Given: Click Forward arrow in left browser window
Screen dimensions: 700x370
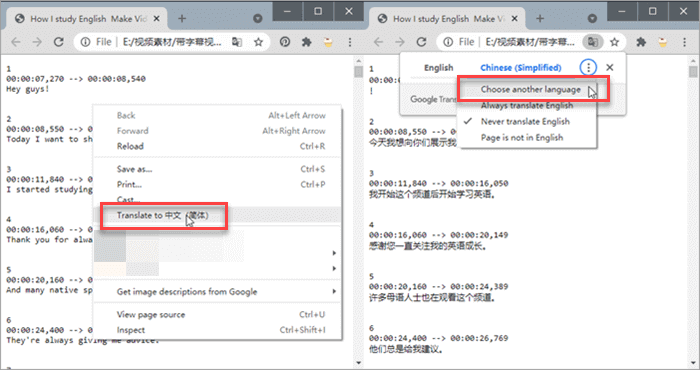Looking at the screenshot, I should pos(37,42).
